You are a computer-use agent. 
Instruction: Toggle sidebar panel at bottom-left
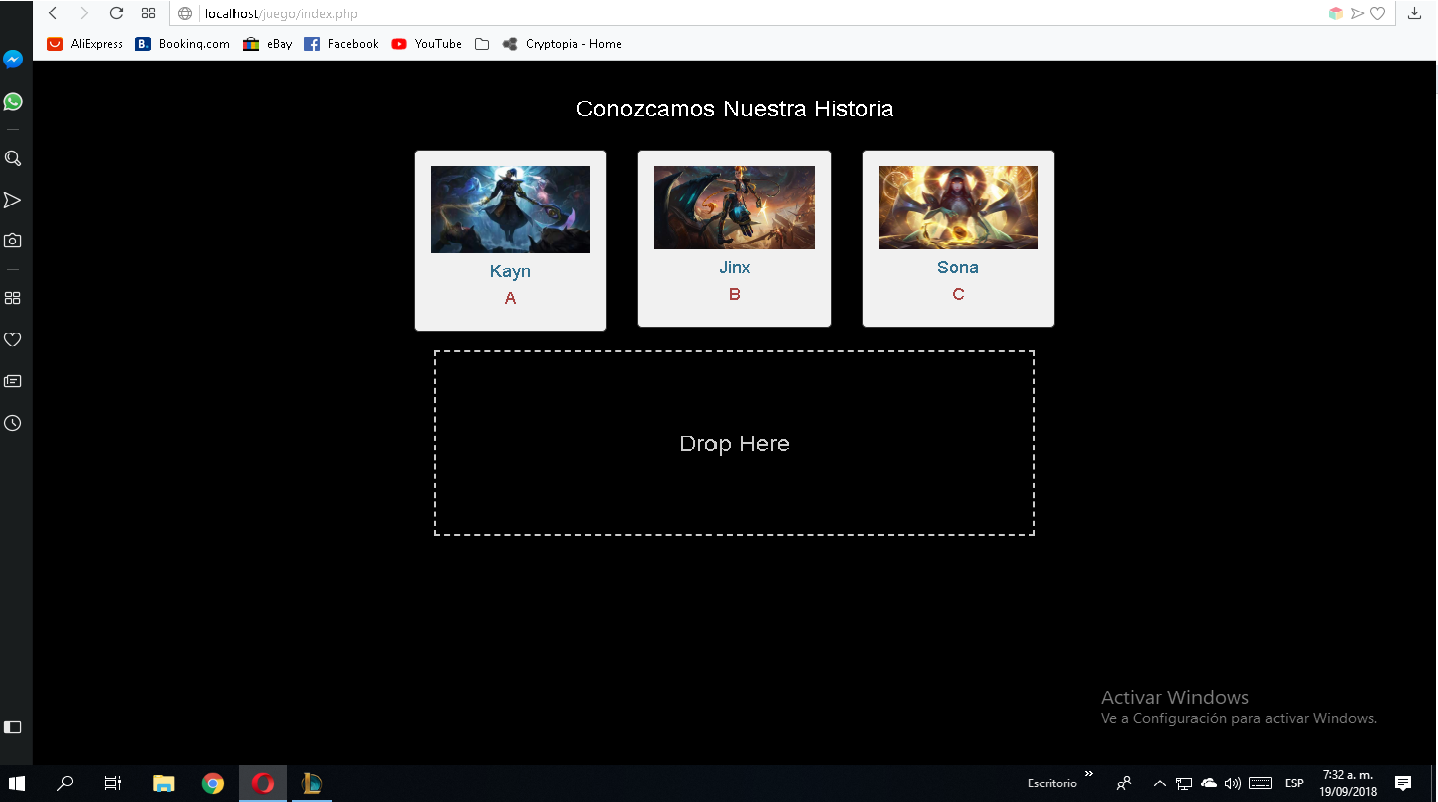tap(13, 727)
